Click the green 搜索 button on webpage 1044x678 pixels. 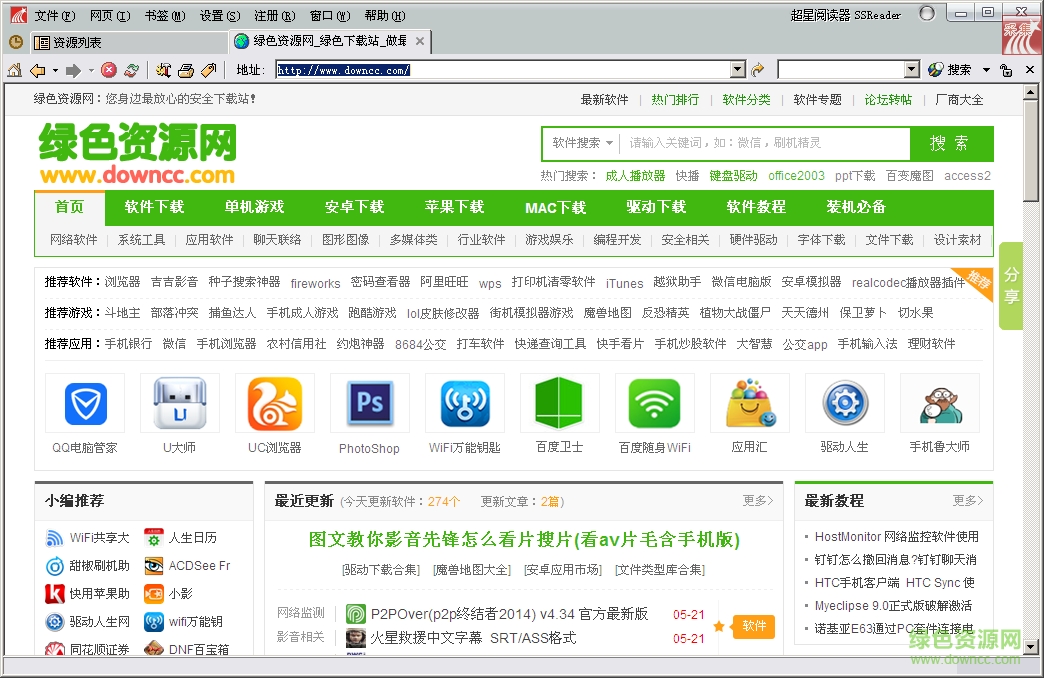pos(950,143)
